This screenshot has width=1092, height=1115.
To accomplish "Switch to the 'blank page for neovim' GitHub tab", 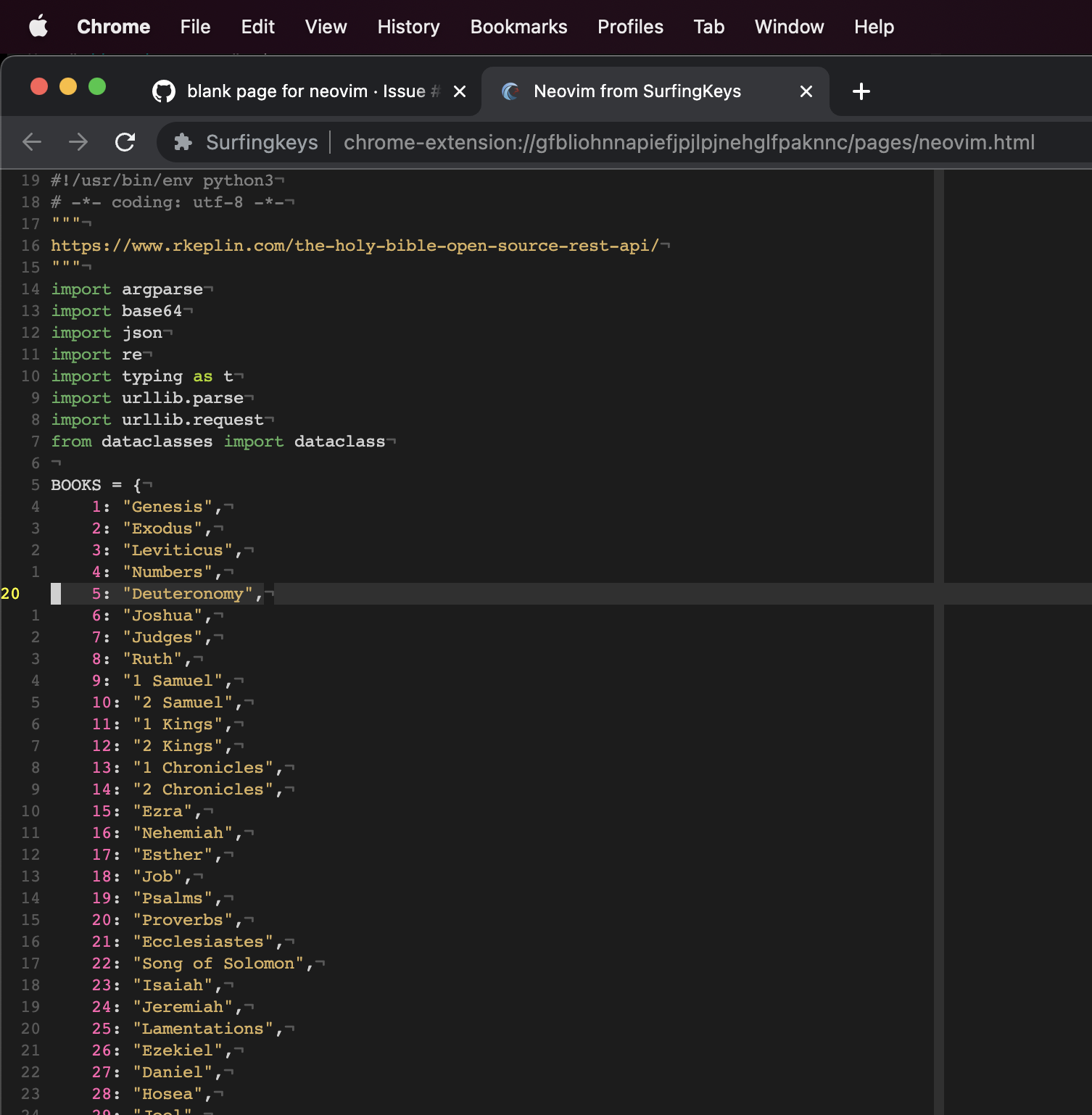I will point(305,91).
